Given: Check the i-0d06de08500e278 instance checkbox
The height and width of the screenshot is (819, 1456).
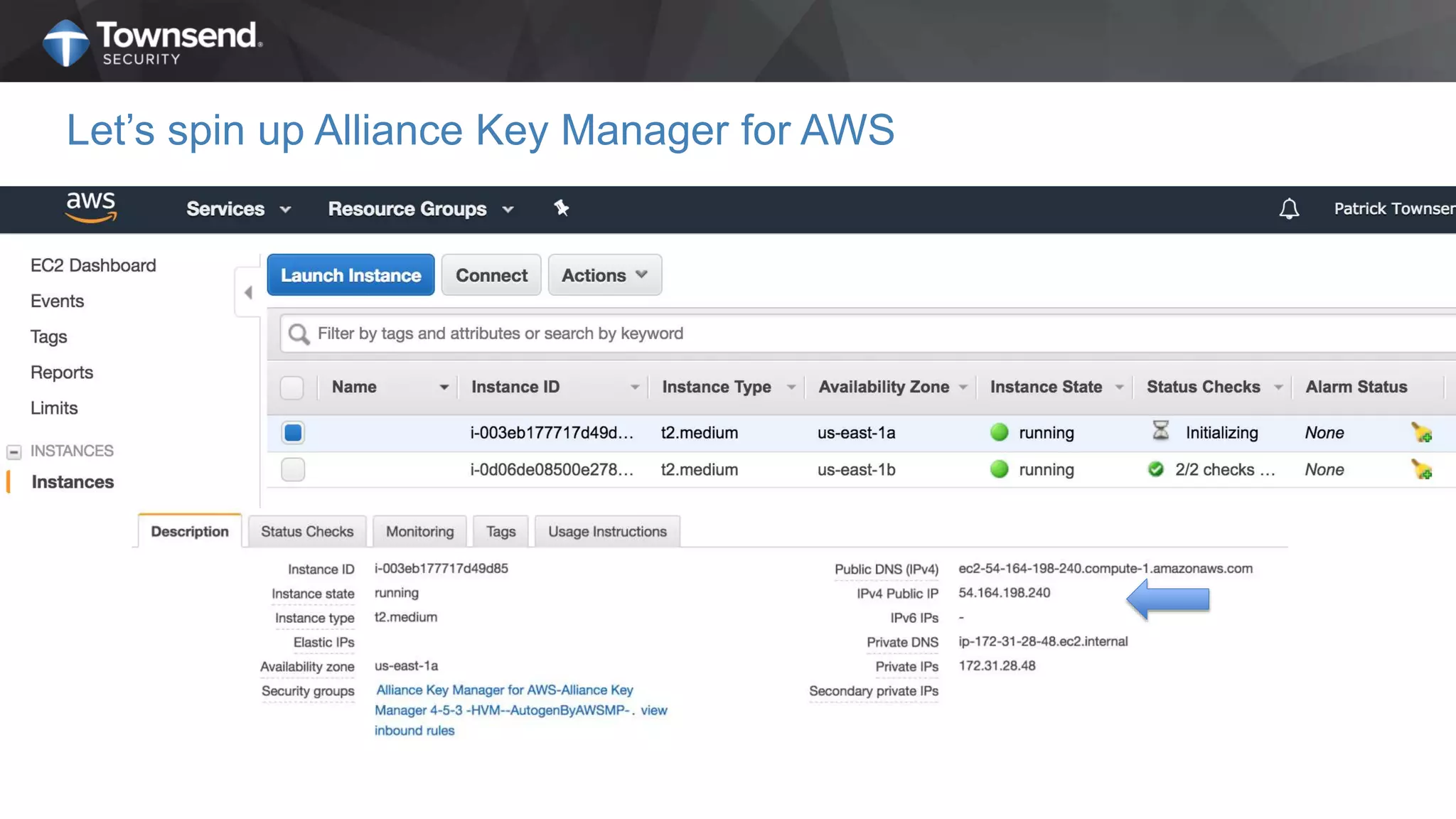Looking at the screenshot, I should click(x=293, y=469).
